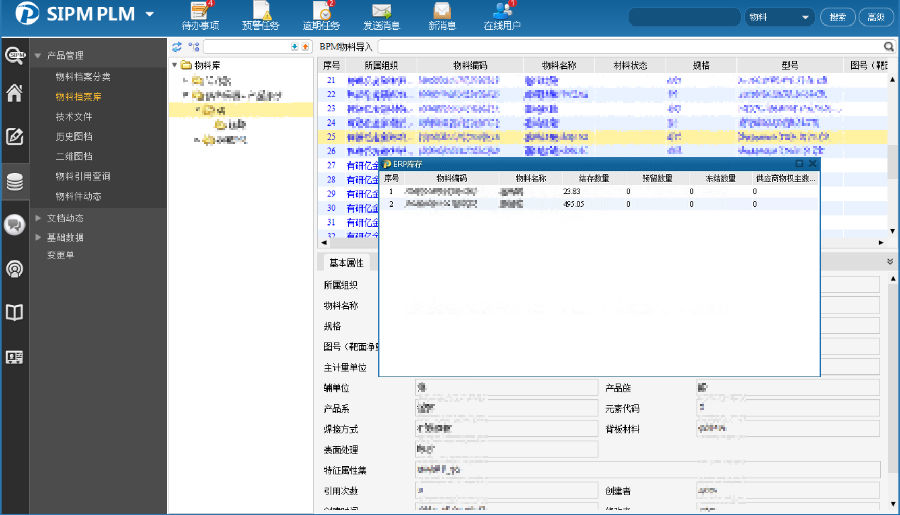Screen dimensions: 900x515
Task: Refresh the material library tree
Action: pos(177,47)
